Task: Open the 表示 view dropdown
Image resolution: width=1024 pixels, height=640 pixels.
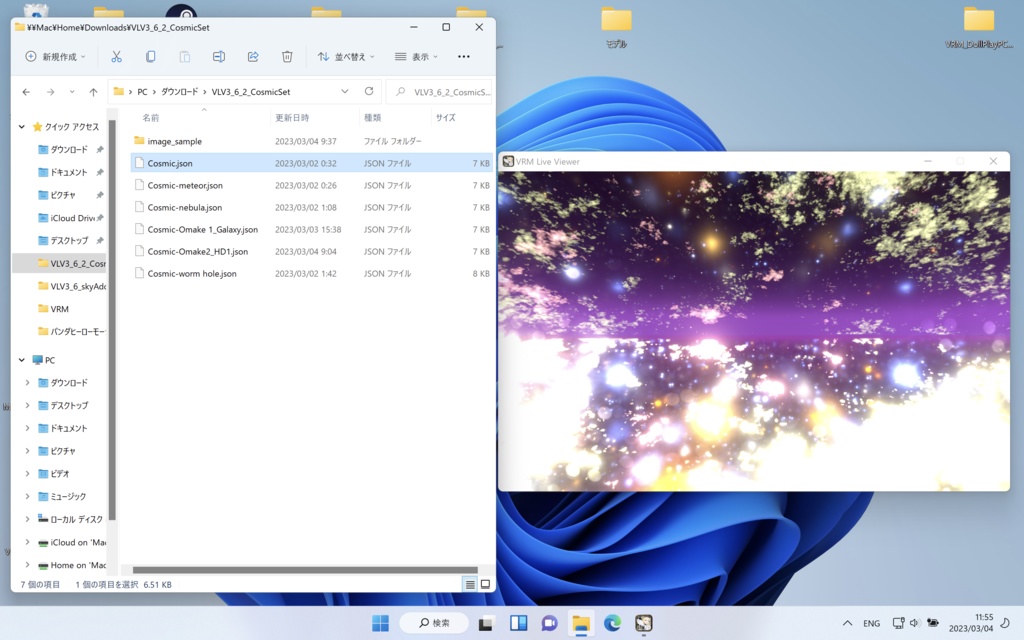Action: tap(416, 57)
